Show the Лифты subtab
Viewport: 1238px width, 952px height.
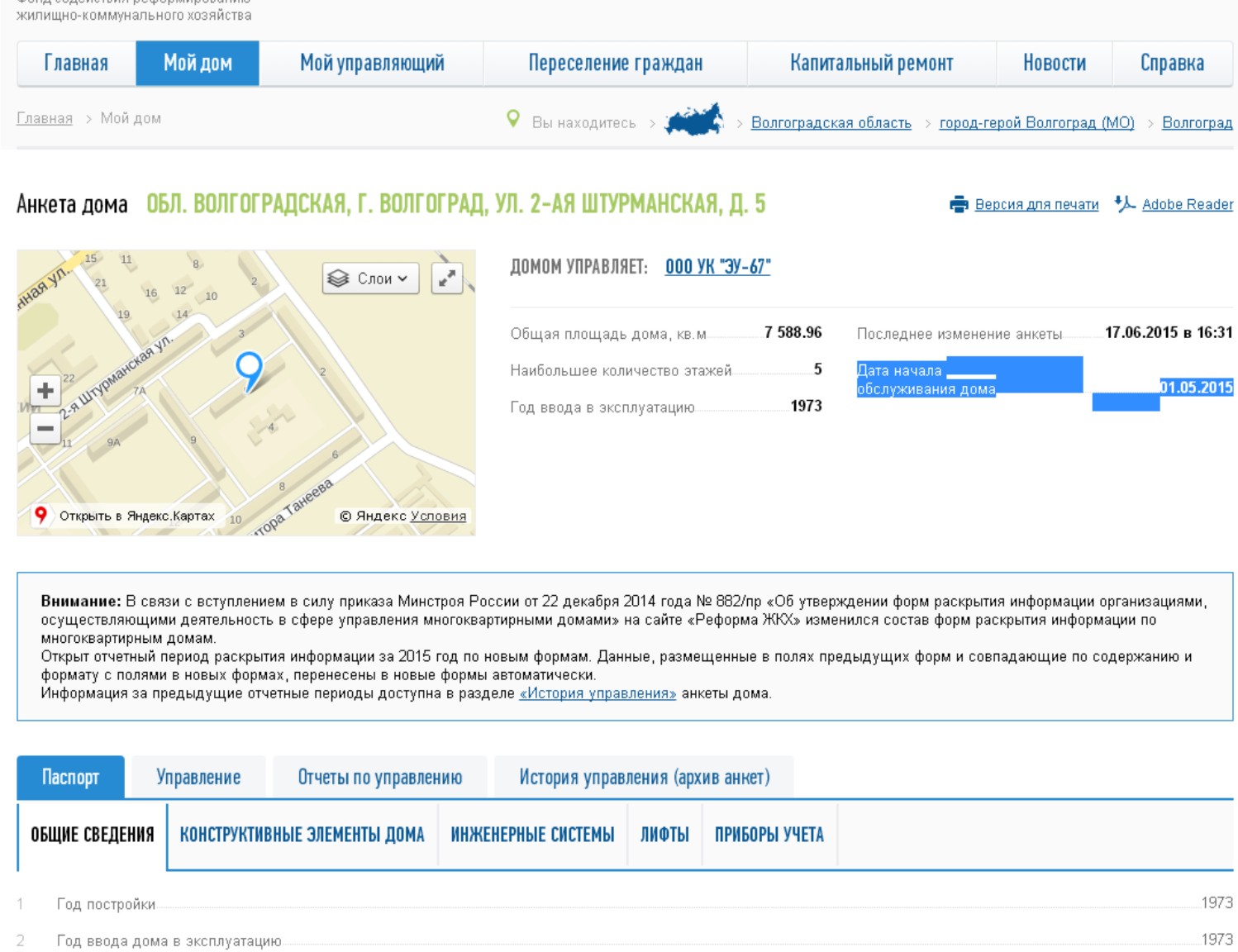(664, 835)
